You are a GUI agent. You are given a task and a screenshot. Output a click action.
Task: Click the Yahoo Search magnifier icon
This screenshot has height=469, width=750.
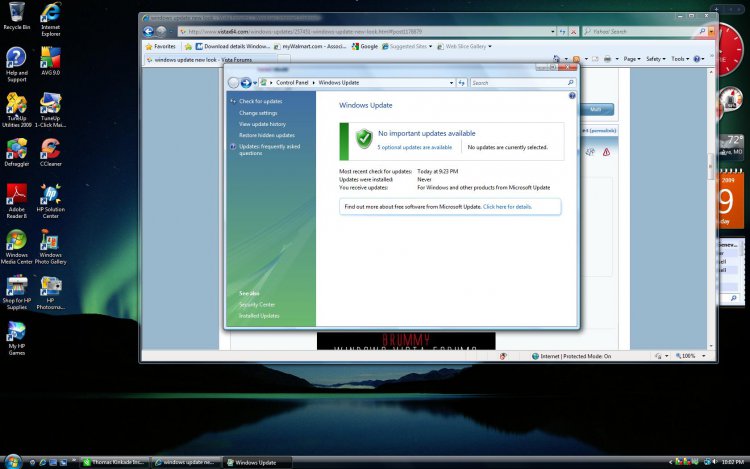click(702, 32)
